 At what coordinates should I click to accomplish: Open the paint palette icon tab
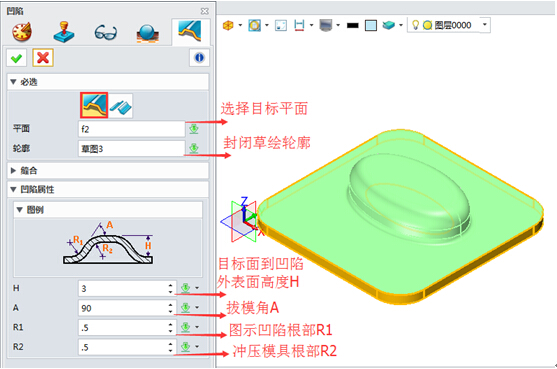point(22,32)
